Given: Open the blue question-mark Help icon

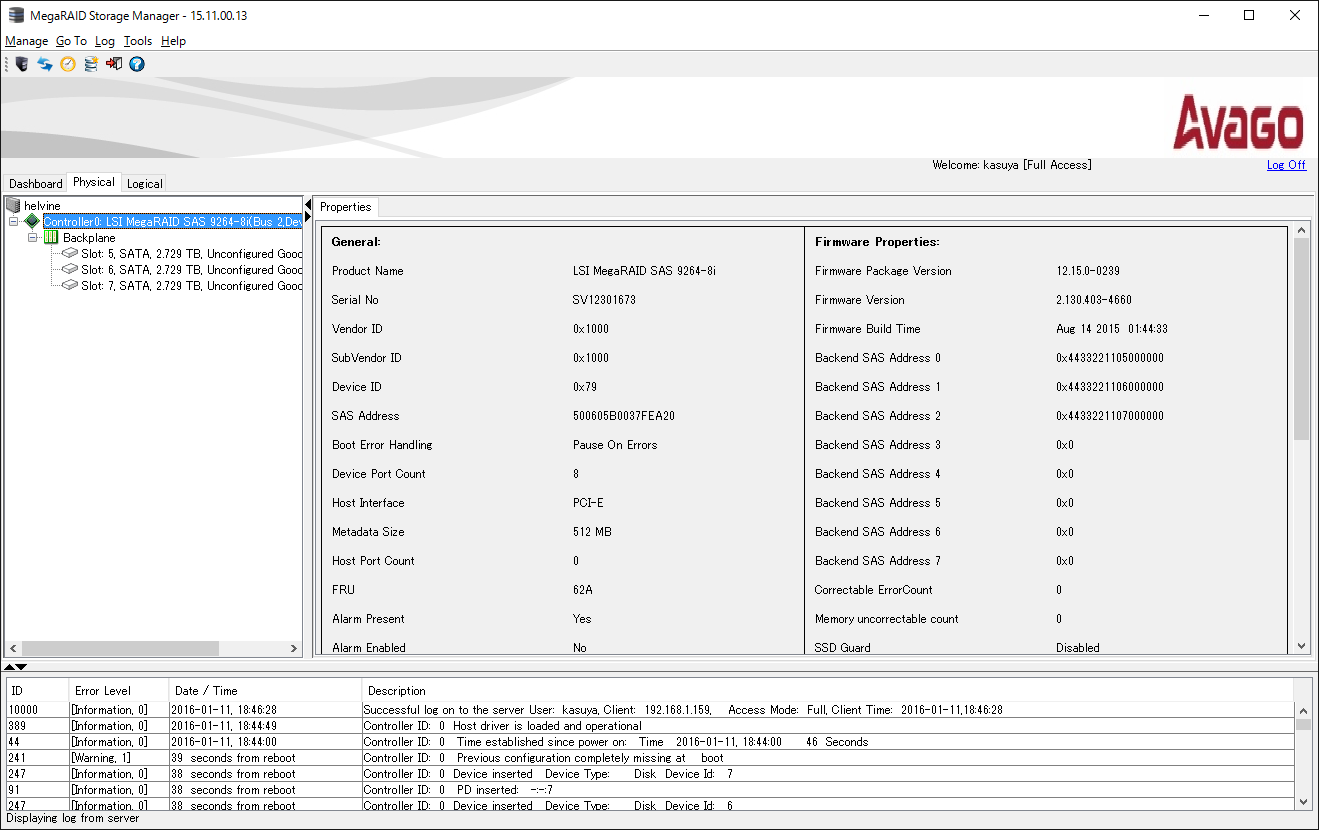Looking at the screenshot, I should tap(137, 64).
